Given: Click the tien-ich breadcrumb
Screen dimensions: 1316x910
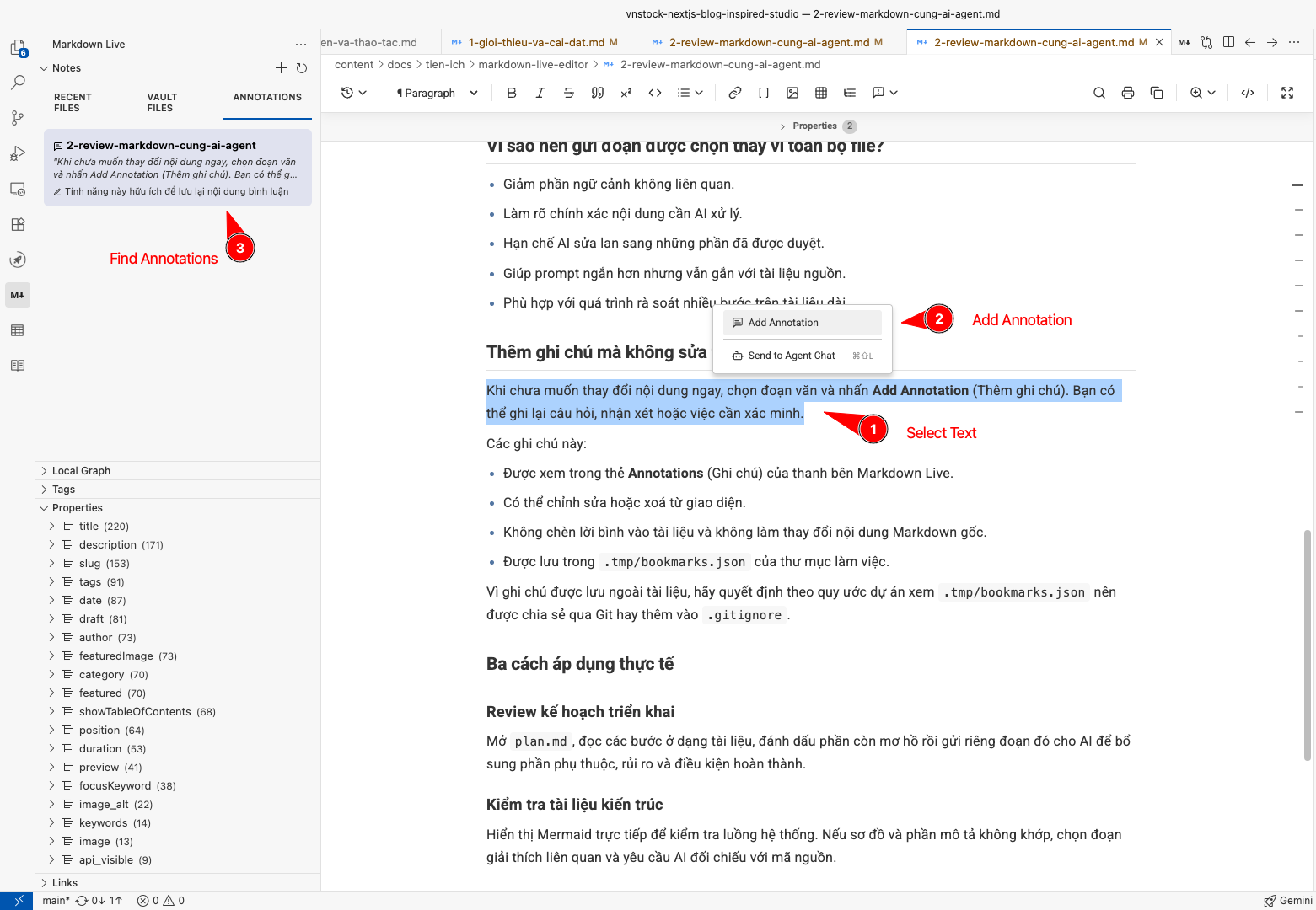Looking at the screenshot, I should tap(445, 65).
